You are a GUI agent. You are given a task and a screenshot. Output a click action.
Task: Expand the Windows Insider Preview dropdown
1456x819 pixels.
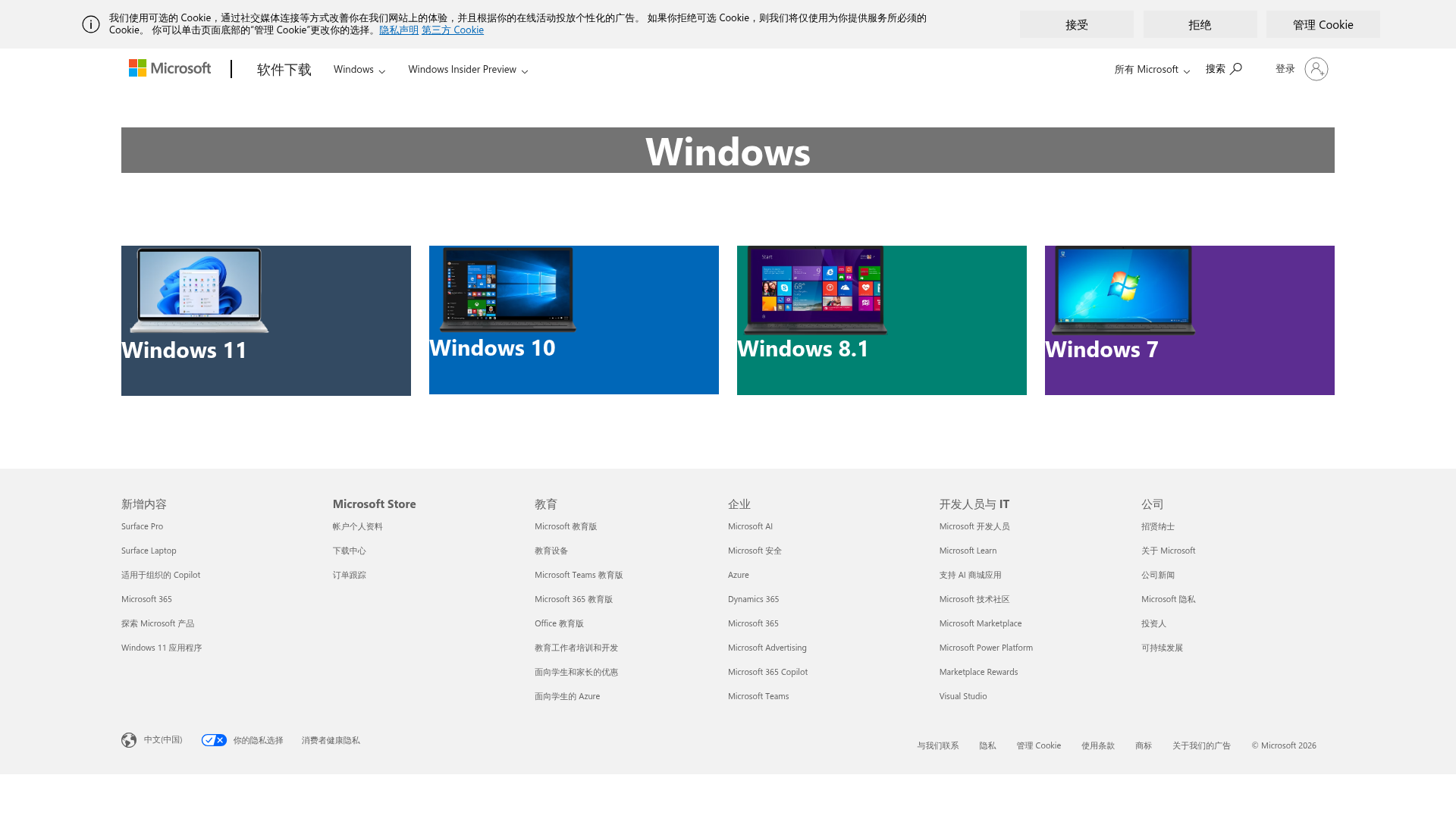(466, 69)
